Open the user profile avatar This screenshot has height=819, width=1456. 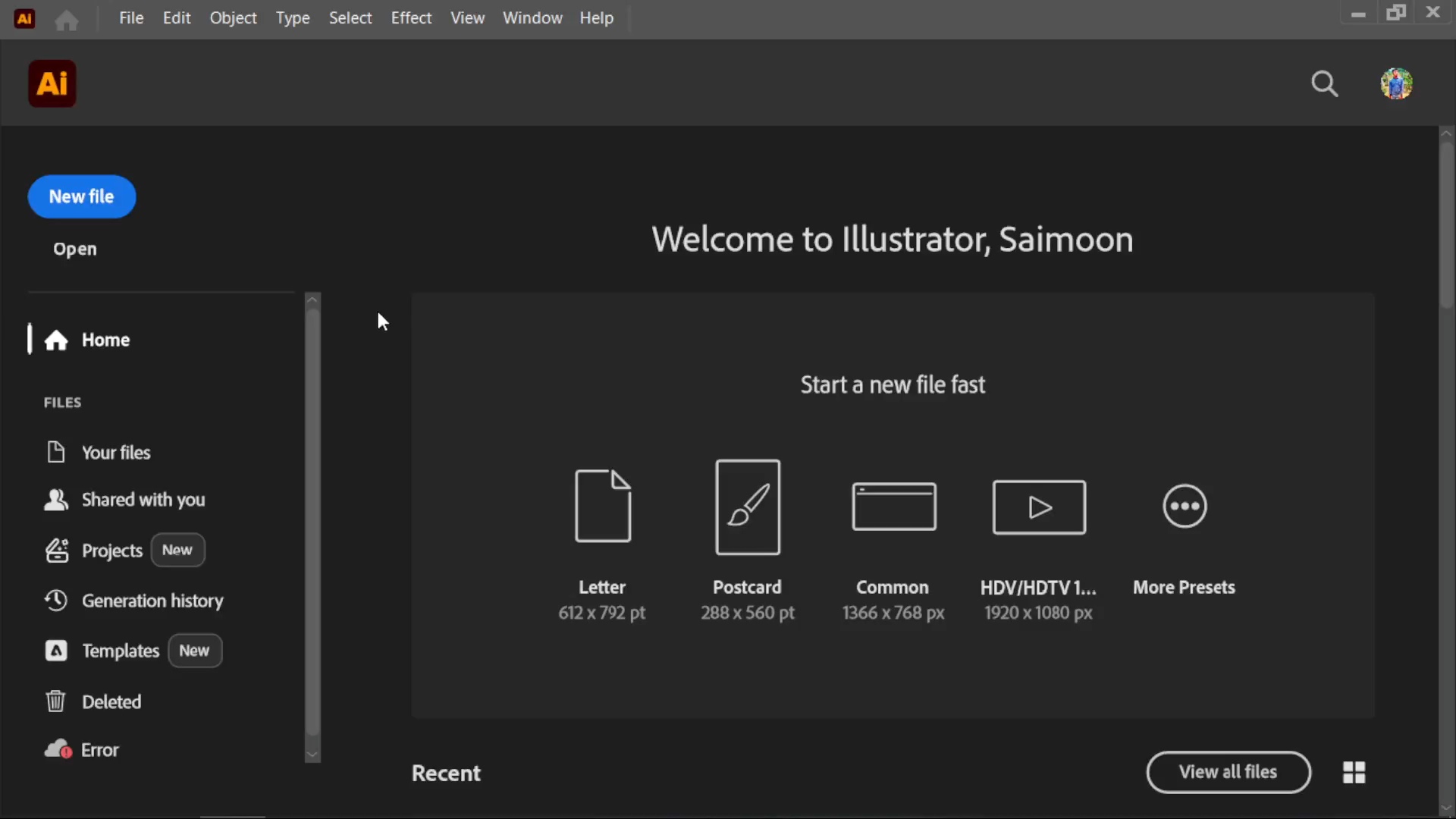pos(1396,83)
